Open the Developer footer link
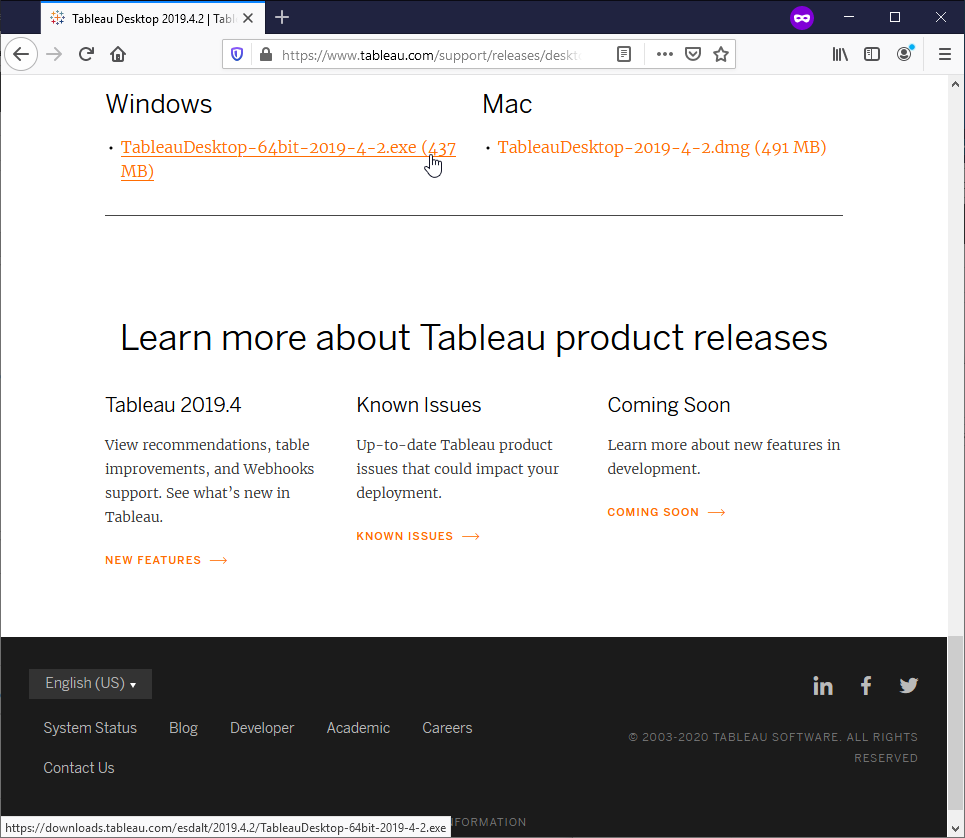 tap(262, 728)
